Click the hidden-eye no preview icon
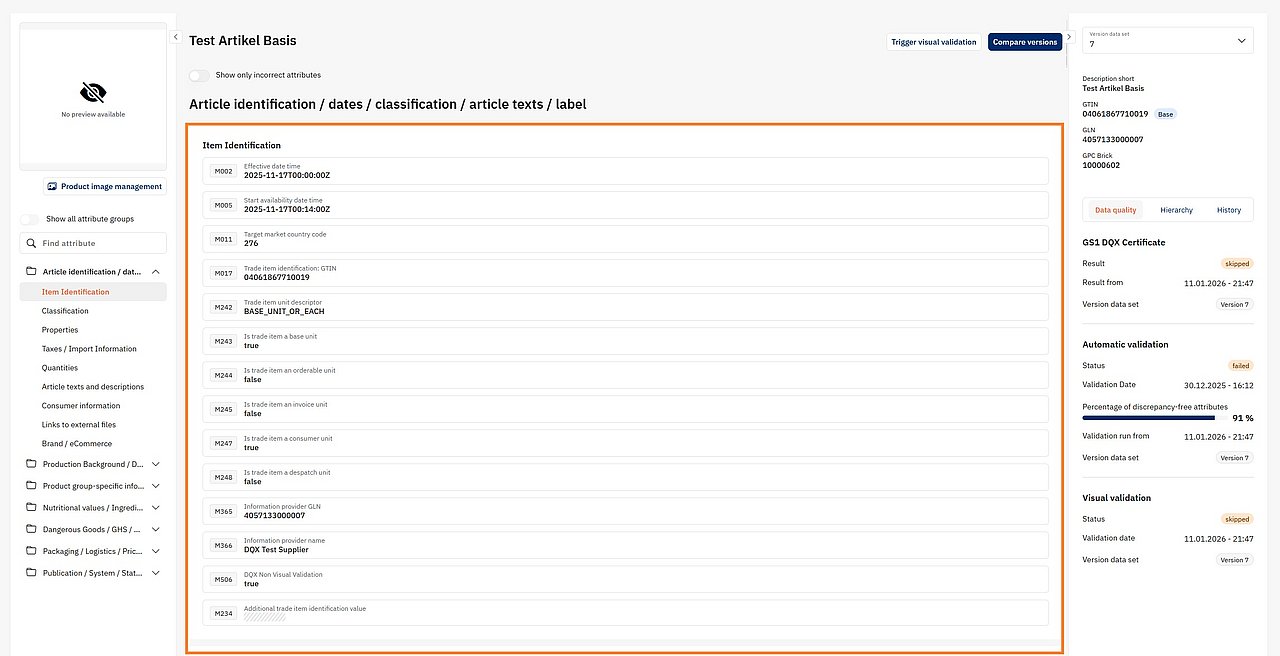The image size is (1280, 656). pos(93,93)
